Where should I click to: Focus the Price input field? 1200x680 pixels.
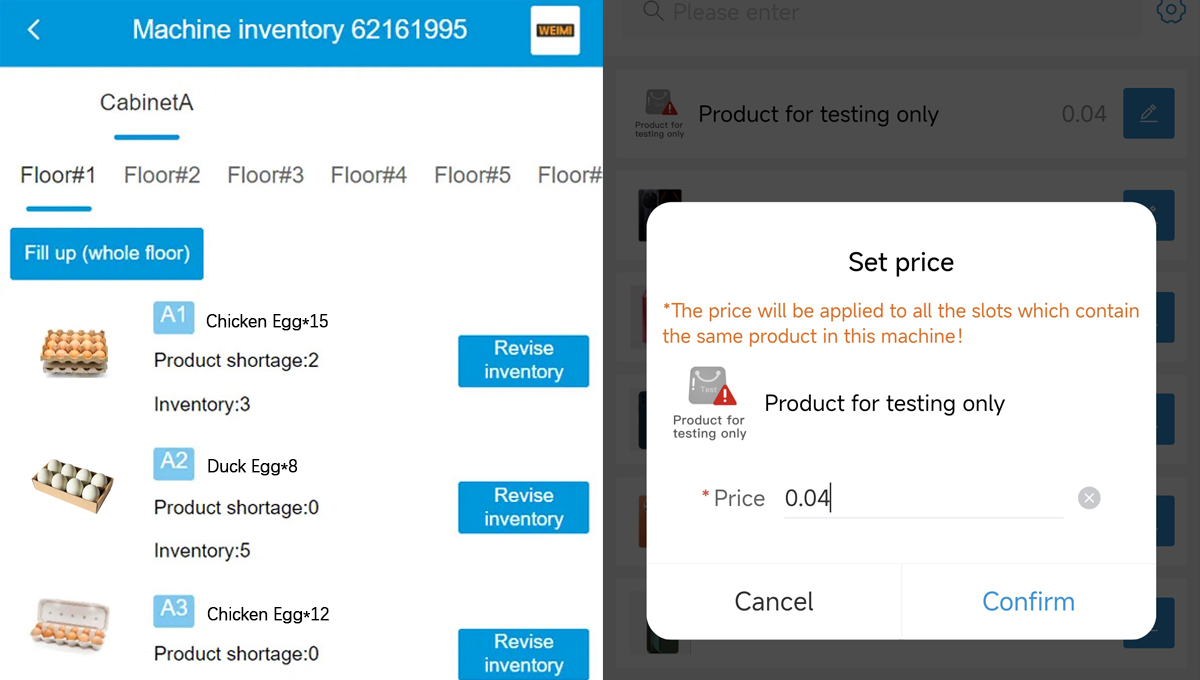(x=923, y=498)
